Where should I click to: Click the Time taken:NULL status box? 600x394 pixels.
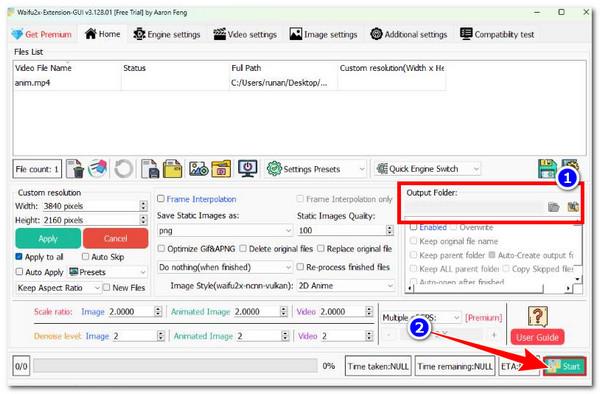click(378, 366)
